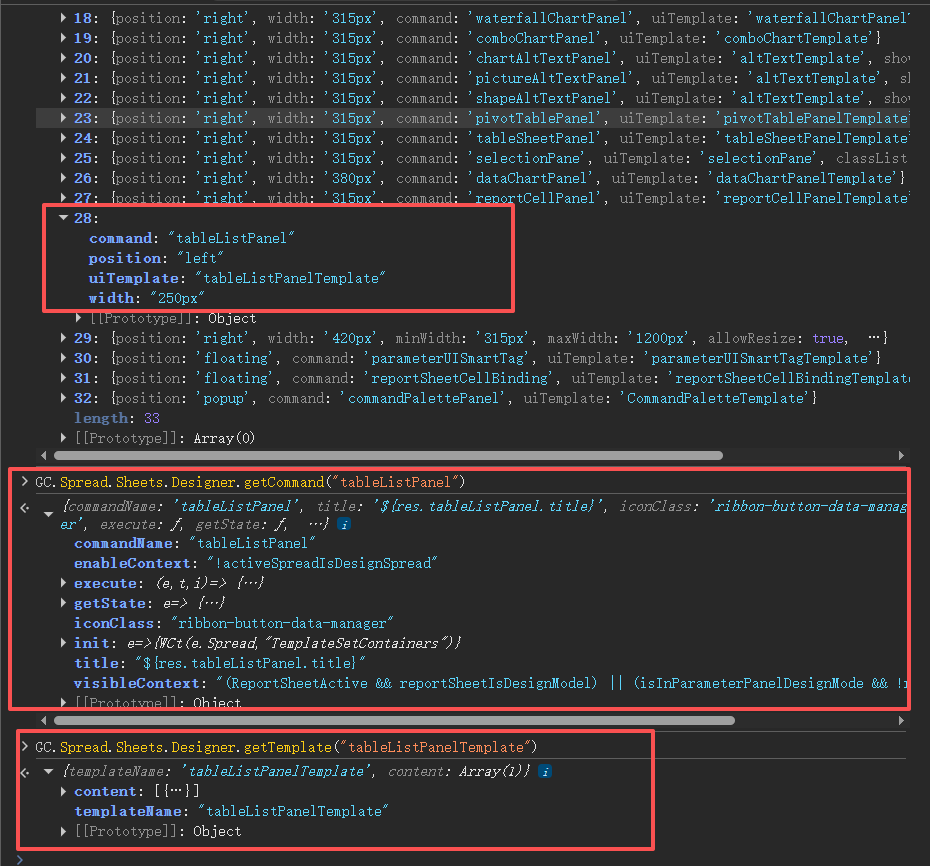The image size is (930, 866).
Task: Click the 'popup' position in entry 32
Action: click(223, 398)
